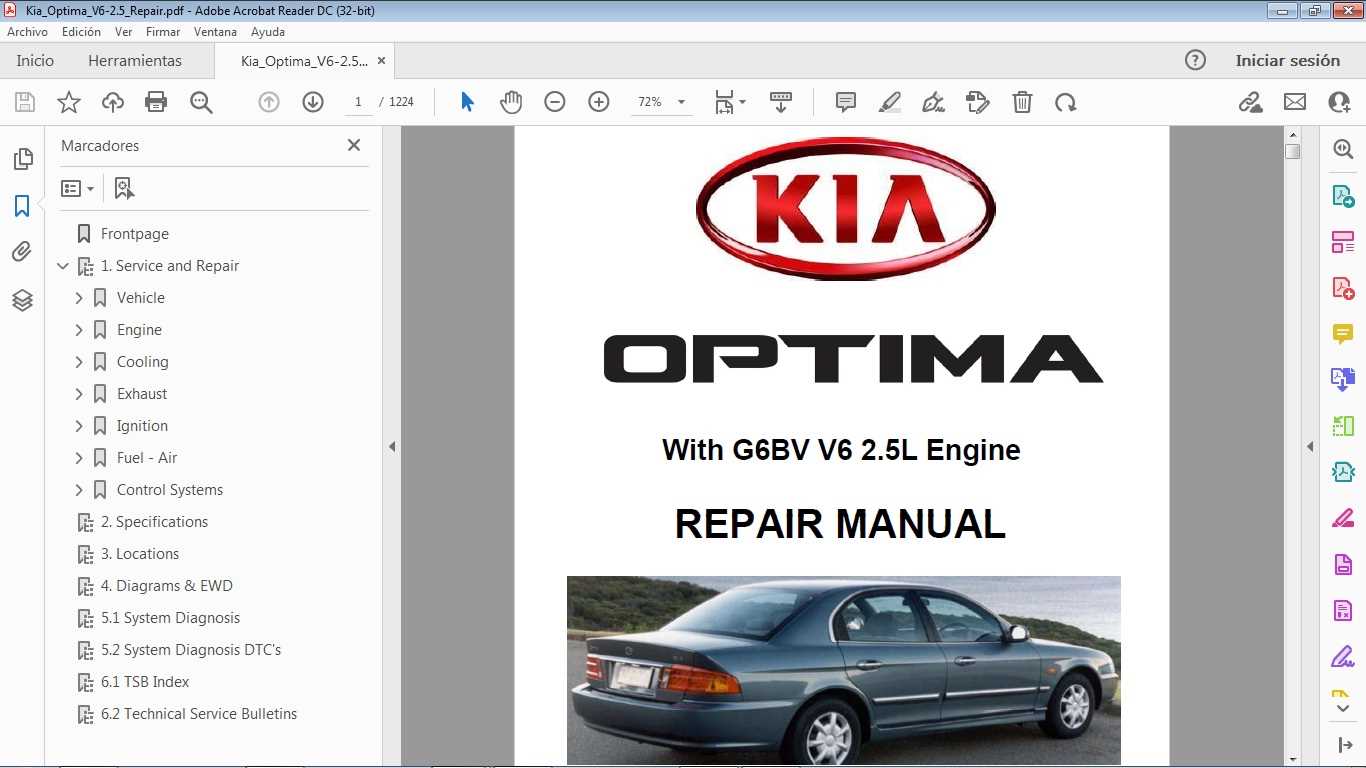1366x768 pixels.
Task: Open 5.2 System Diagnosis DTC's bookmark
Action: (191, 650)
